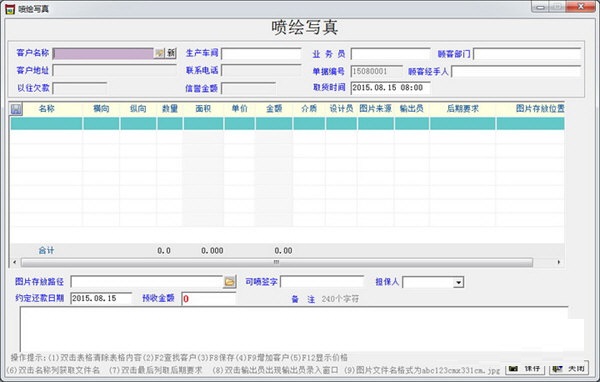Click the 预收金额 field showing 0

click(209, 299)
